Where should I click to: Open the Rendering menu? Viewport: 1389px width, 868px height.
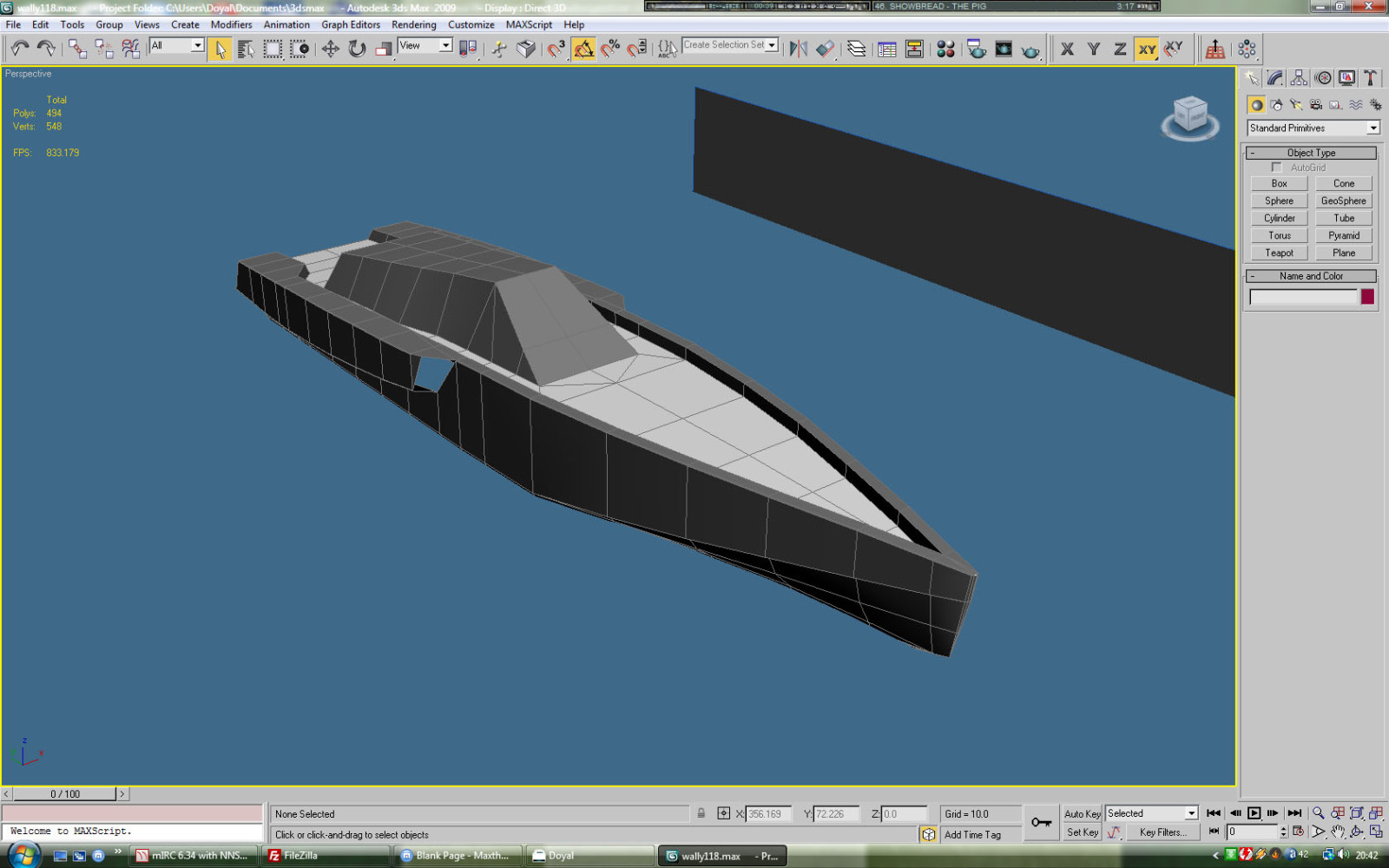(x=413, y=24)
